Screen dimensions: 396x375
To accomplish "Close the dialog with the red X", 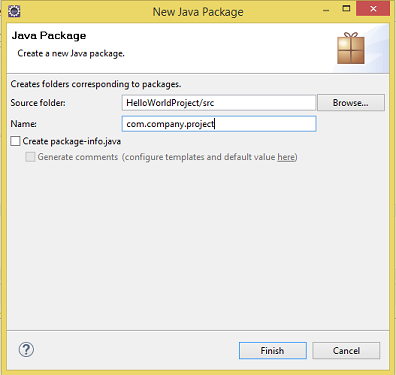I will coord(373,9).
